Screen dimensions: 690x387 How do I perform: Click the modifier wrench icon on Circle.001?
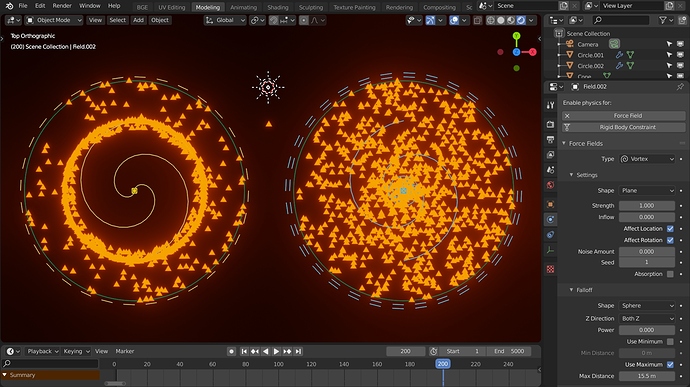click(x=620, y=55)
